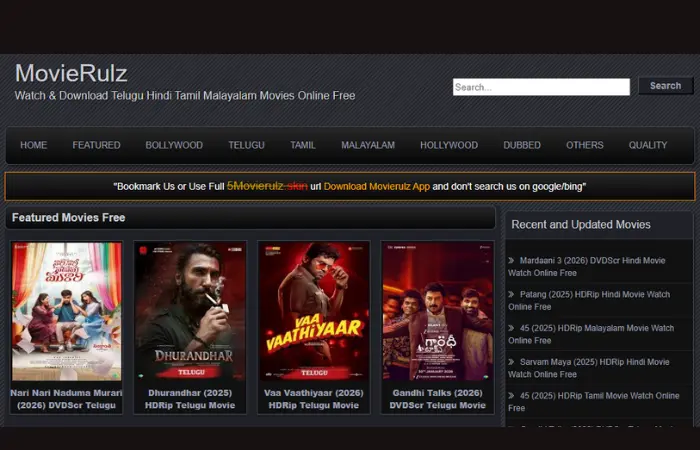Click the arrow icon beside Patang (2025)

512,295
